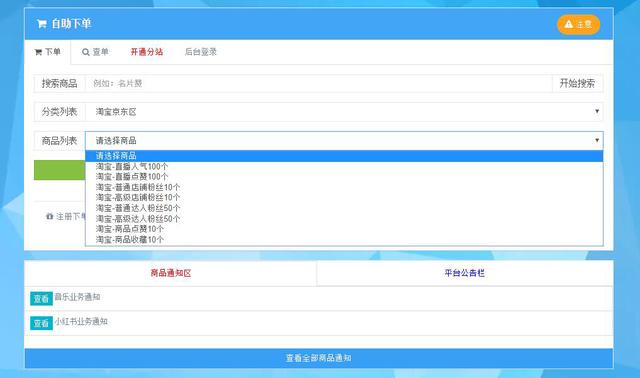
Task: Switch to the 后台登录 tab
Action: (x=201, y=52)
